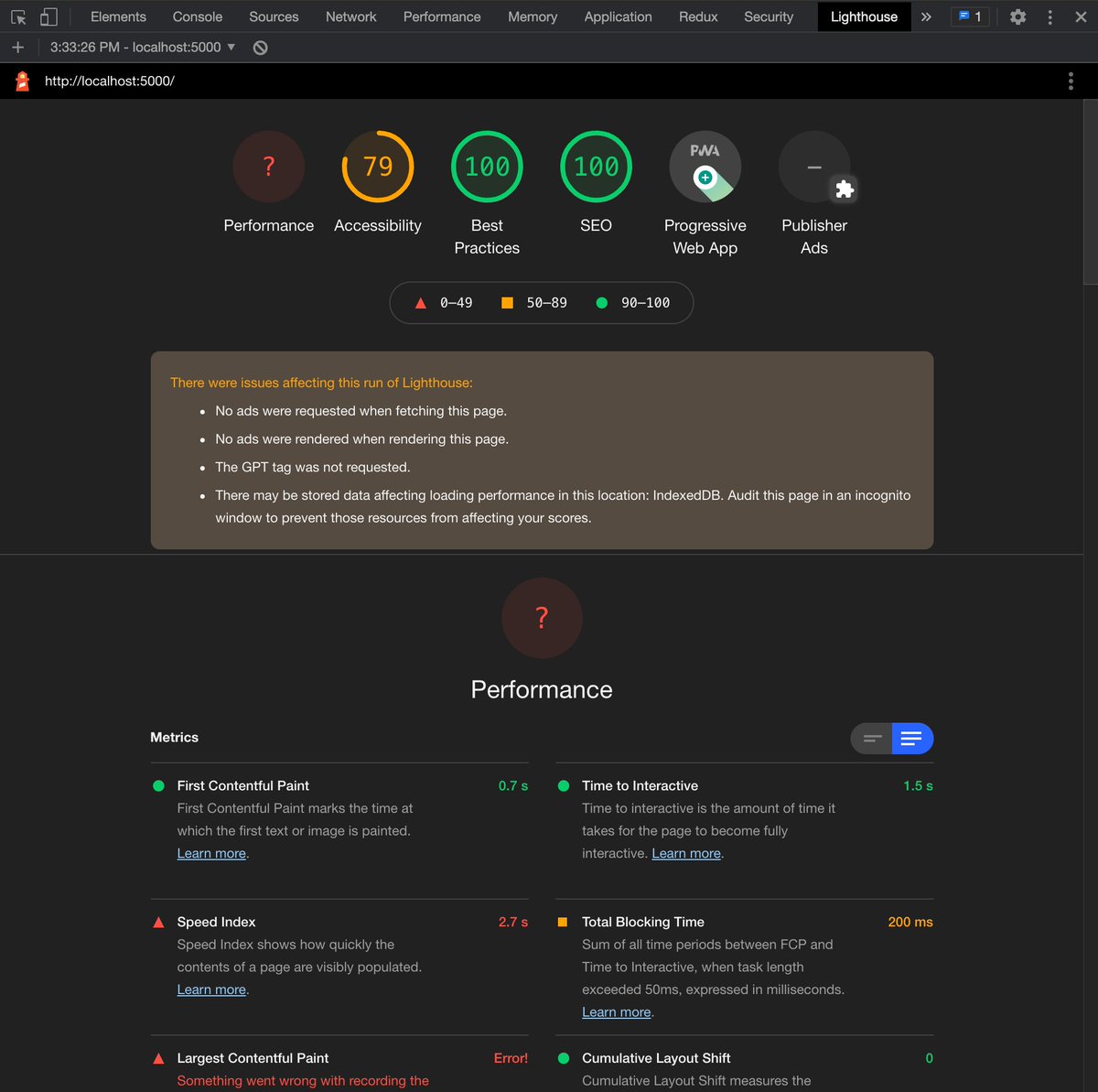Switch metrics to collapsed view toggle
This screenshot has width=1098, height=1092.
(872, 739)
